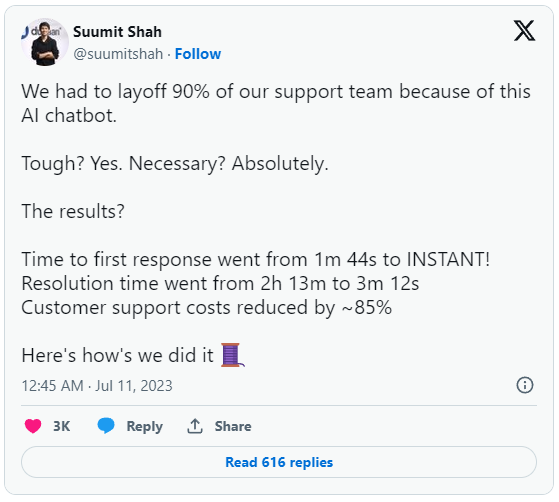Click the thread spool emoji

[232, 355]
